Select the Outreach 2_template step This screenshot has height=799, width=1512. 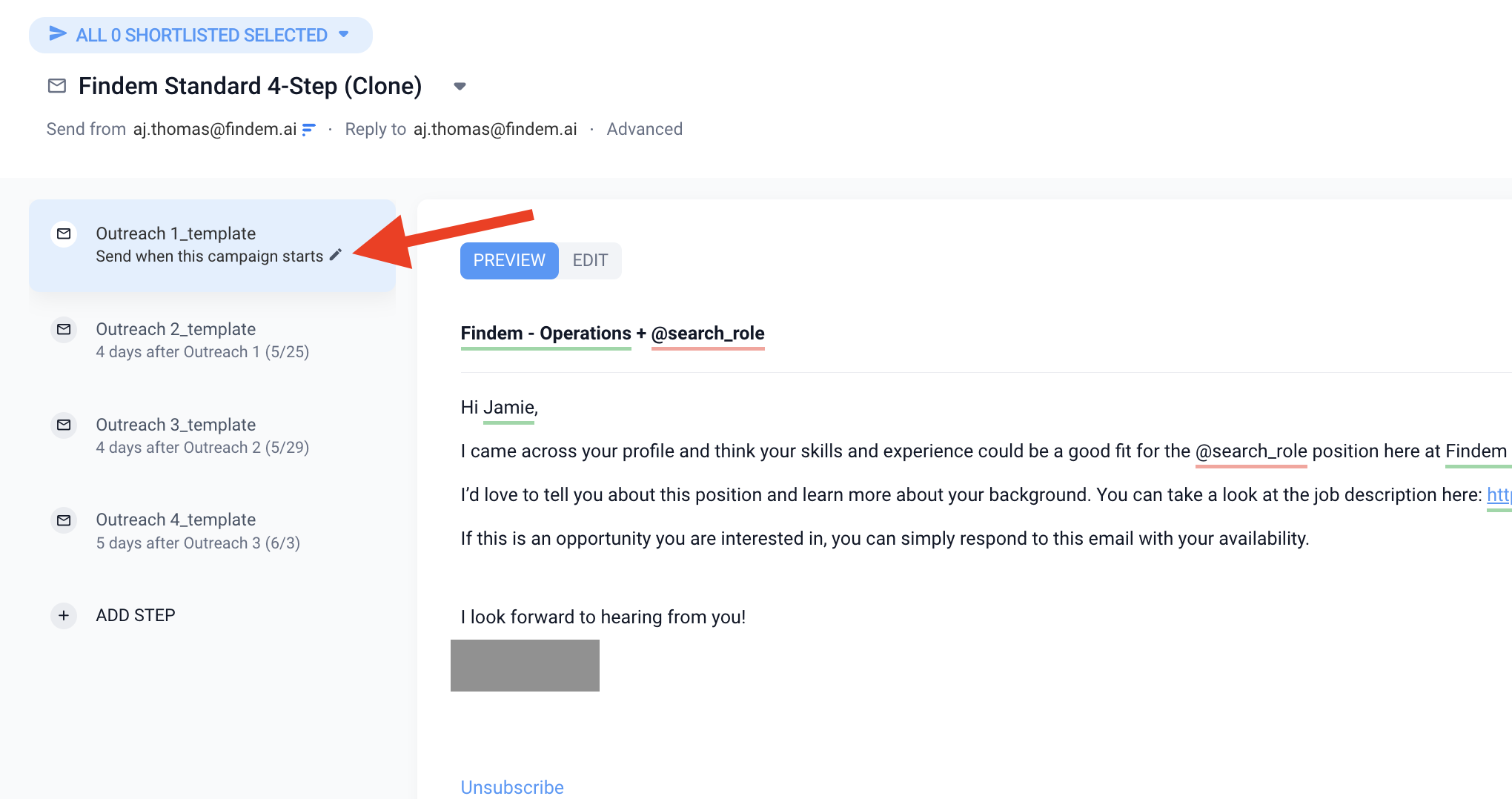(x=176, y=329)
